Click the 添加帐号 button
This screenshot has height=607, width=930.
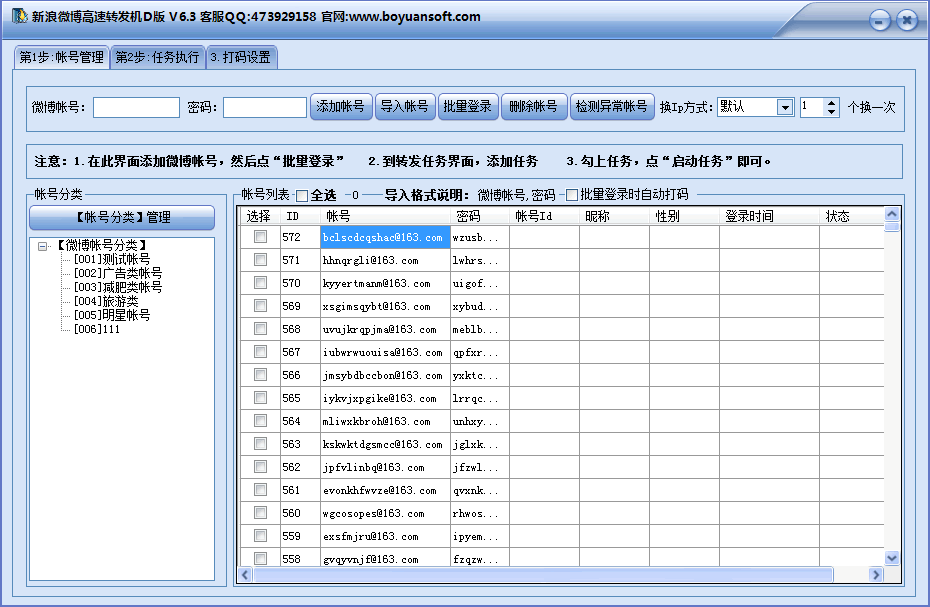point(340,107)
